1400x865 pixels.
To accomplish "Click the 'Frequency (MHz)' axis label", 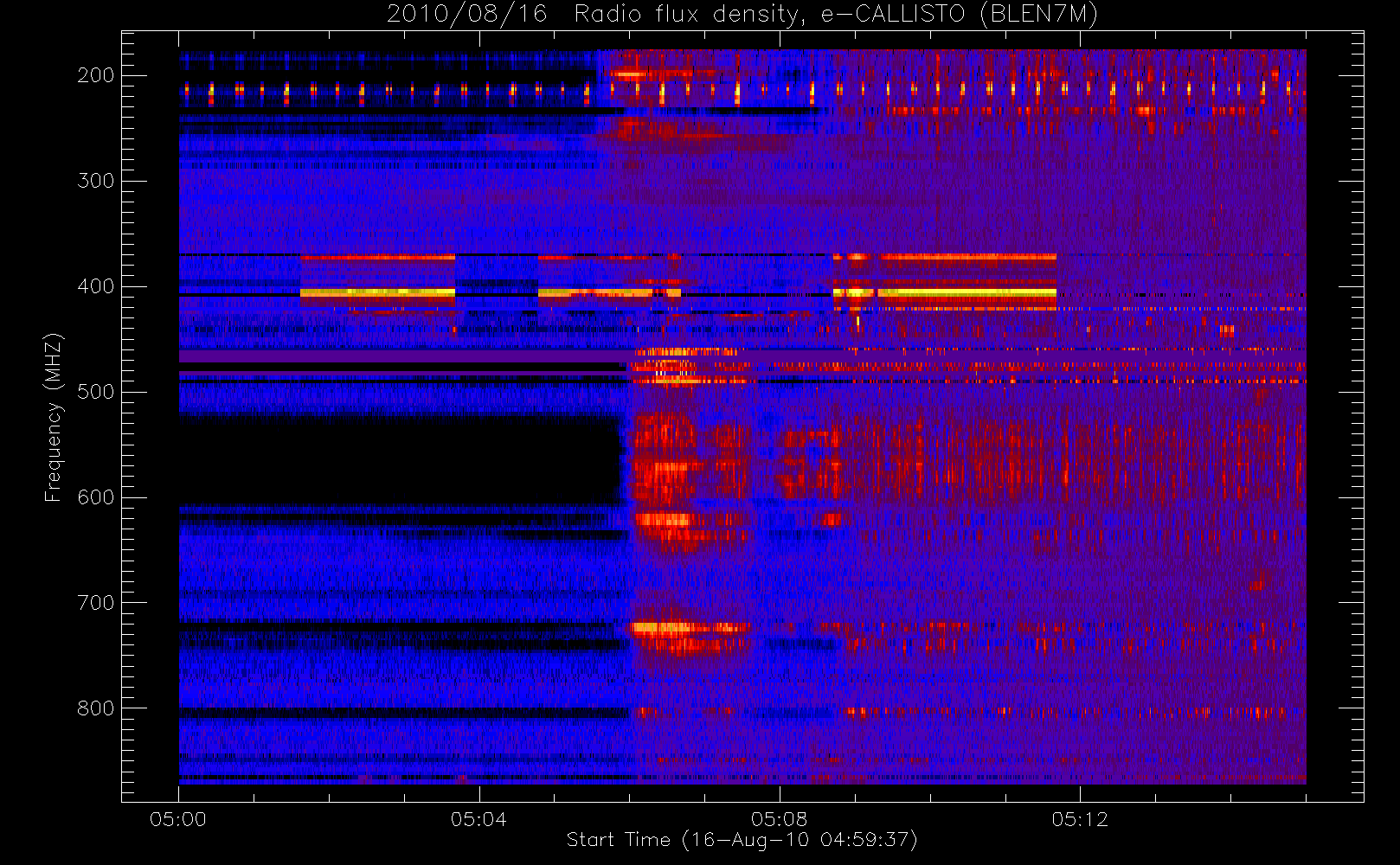I will click(54, 417).
